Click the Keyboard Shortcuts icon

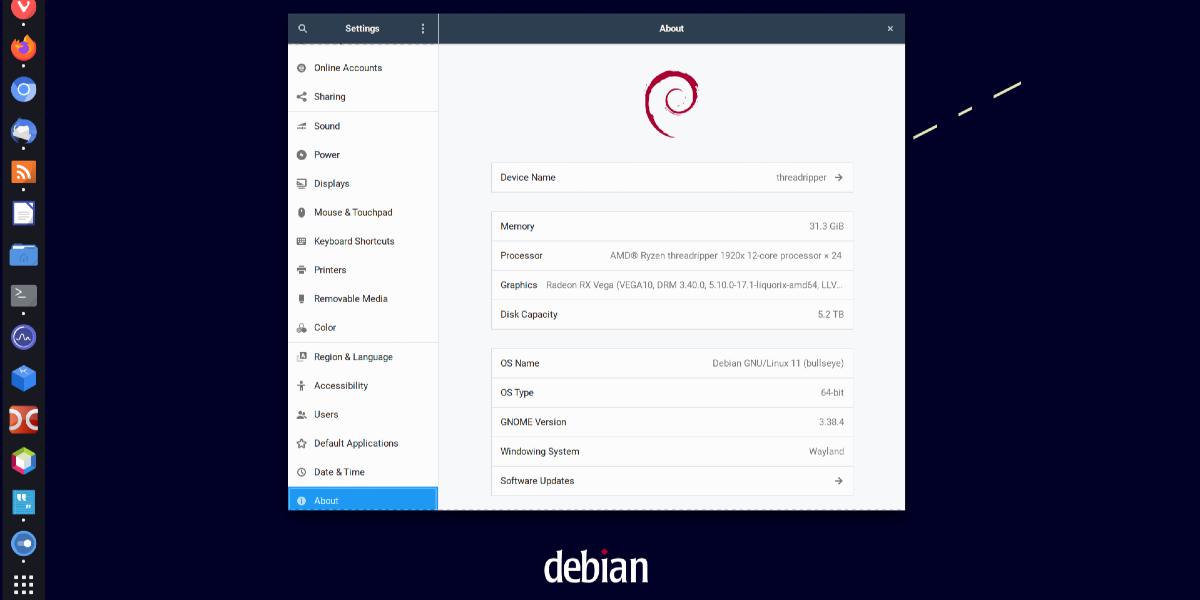point(302,241)
